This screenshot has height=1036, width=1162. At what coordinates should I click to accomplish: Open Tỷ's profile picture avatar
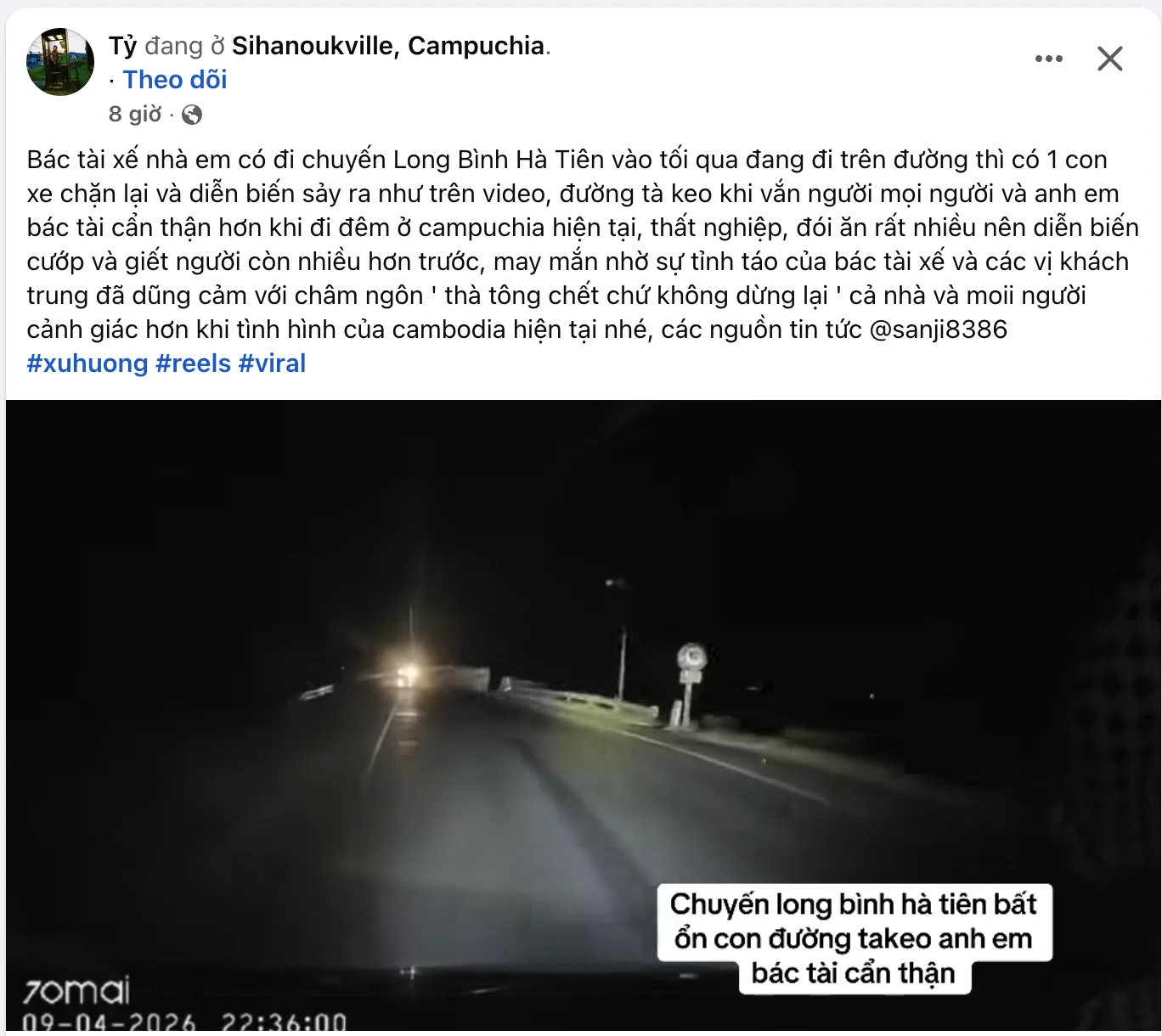(x=60, y=62)
